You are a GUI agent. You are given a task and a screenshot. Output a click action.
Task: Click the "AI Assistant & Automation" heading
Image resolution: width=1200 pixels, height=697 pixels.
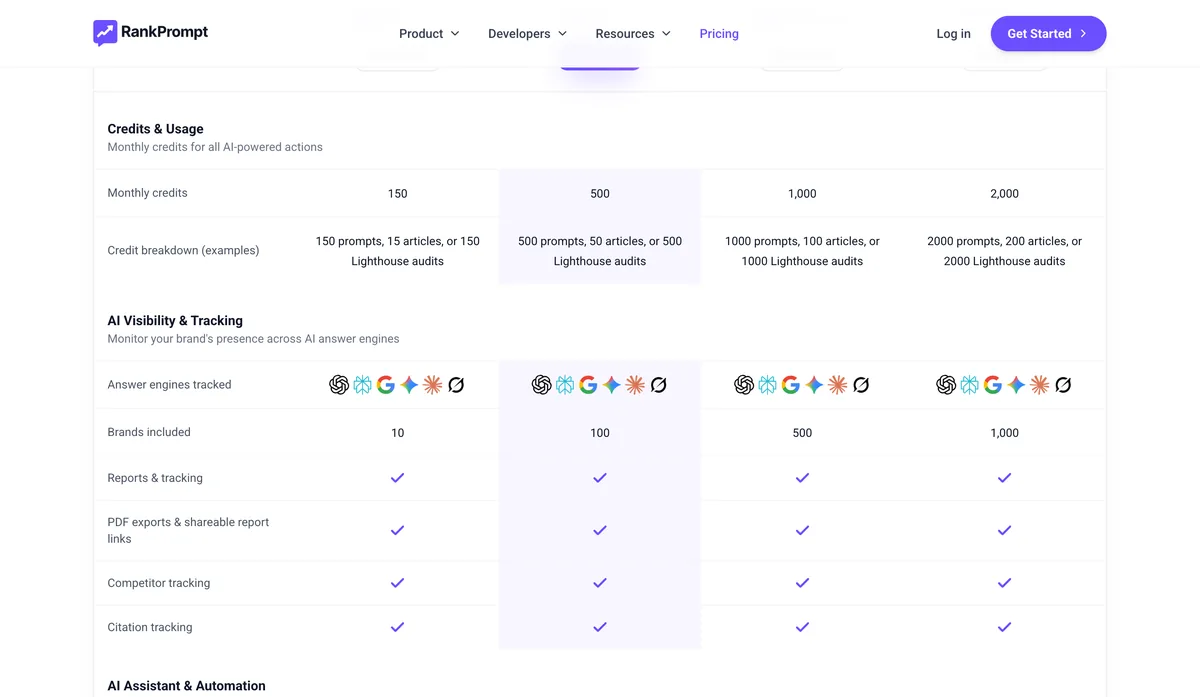186,686
